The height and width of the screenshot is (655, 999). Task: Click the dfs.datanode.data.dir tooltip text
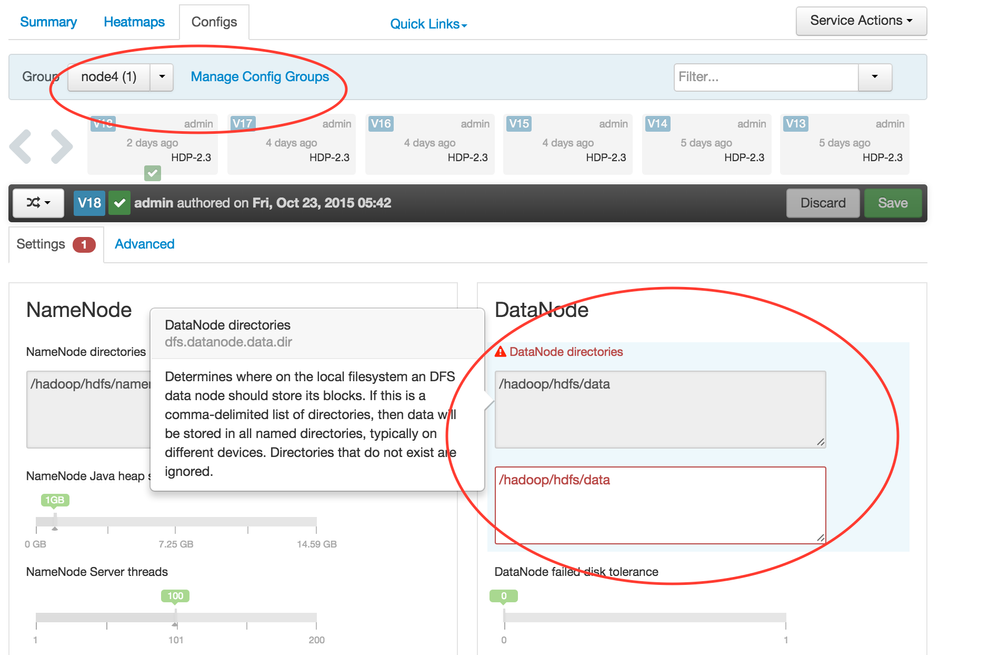click(x=228, y=342)
